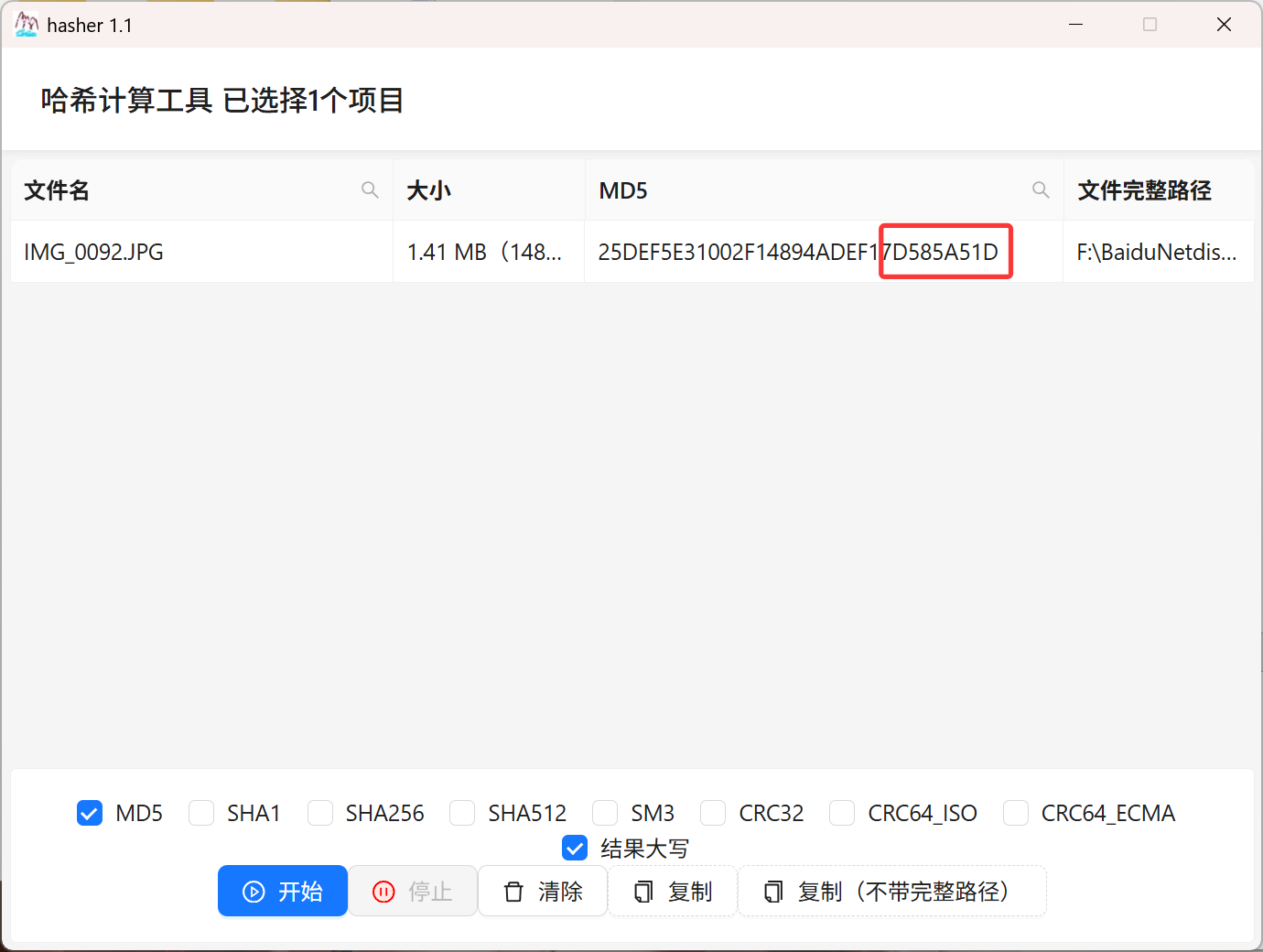Click the 文件名 column header
Image resolution: width=1263 pixels, height=952 pixels.
pos(202,189)
